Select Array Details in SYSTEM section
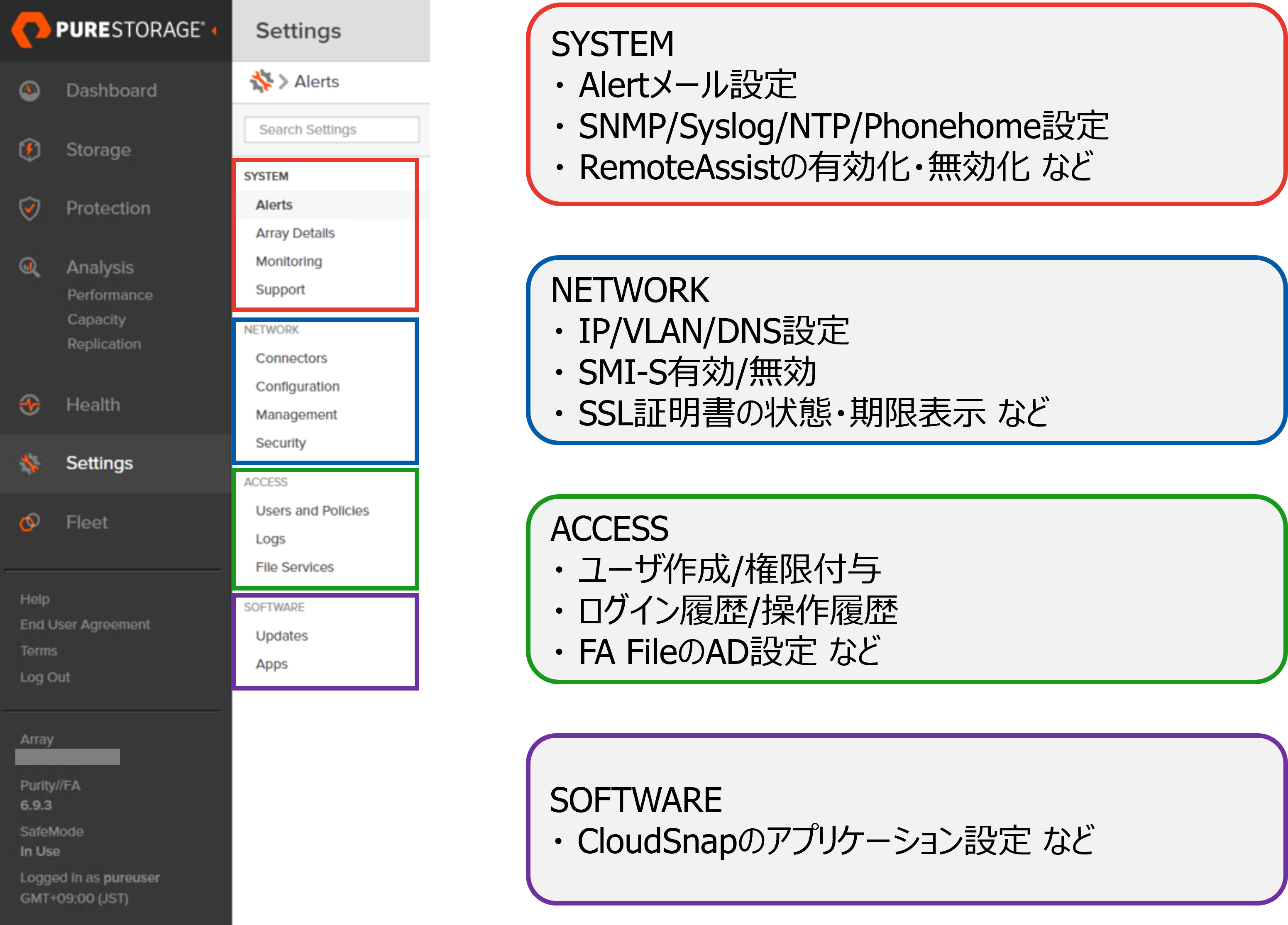Screen dimensions: 1288x925 click(295, 233)
